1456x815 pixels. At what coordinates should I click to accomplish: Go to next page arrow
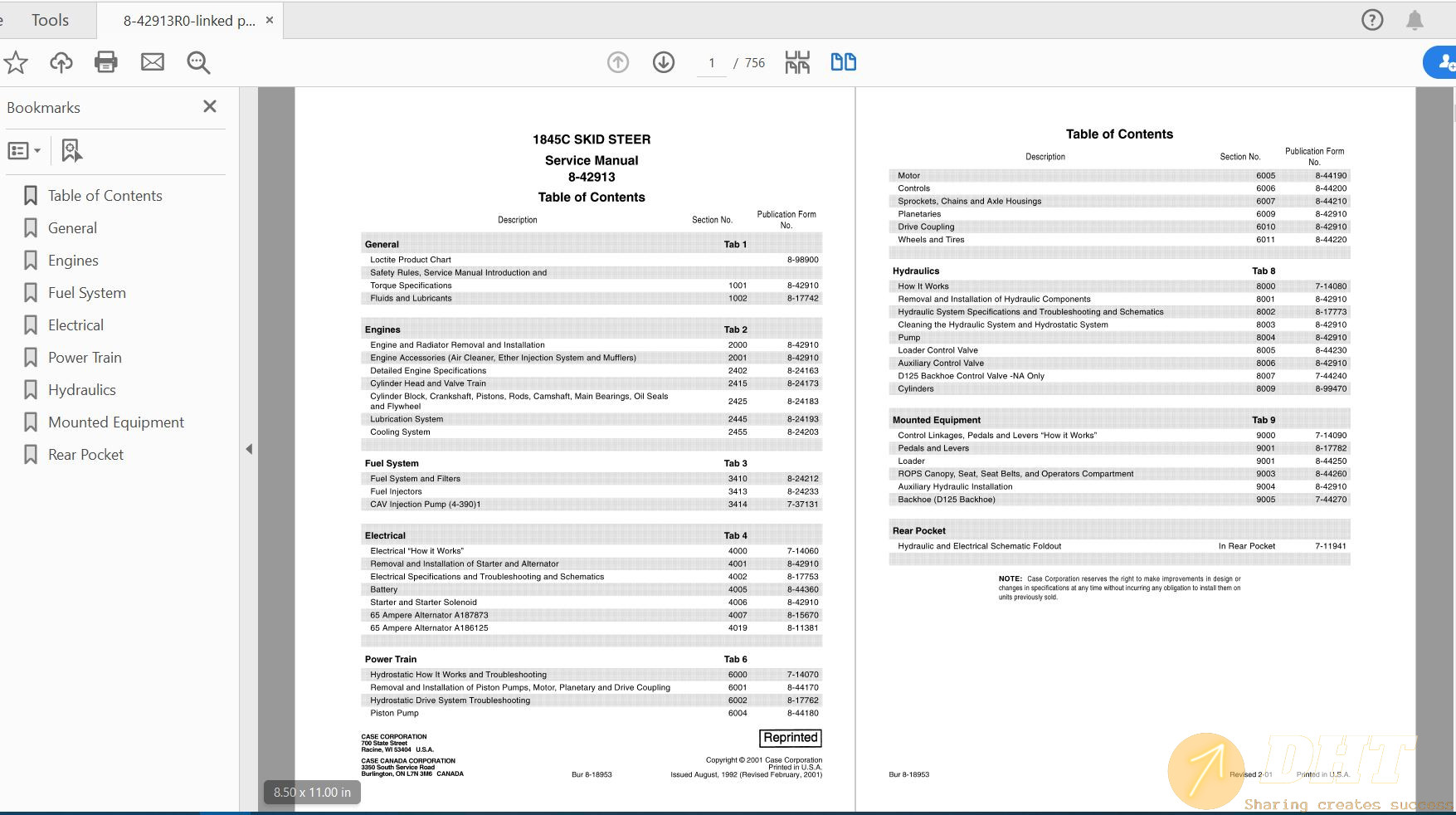click(x=664, y=62)
